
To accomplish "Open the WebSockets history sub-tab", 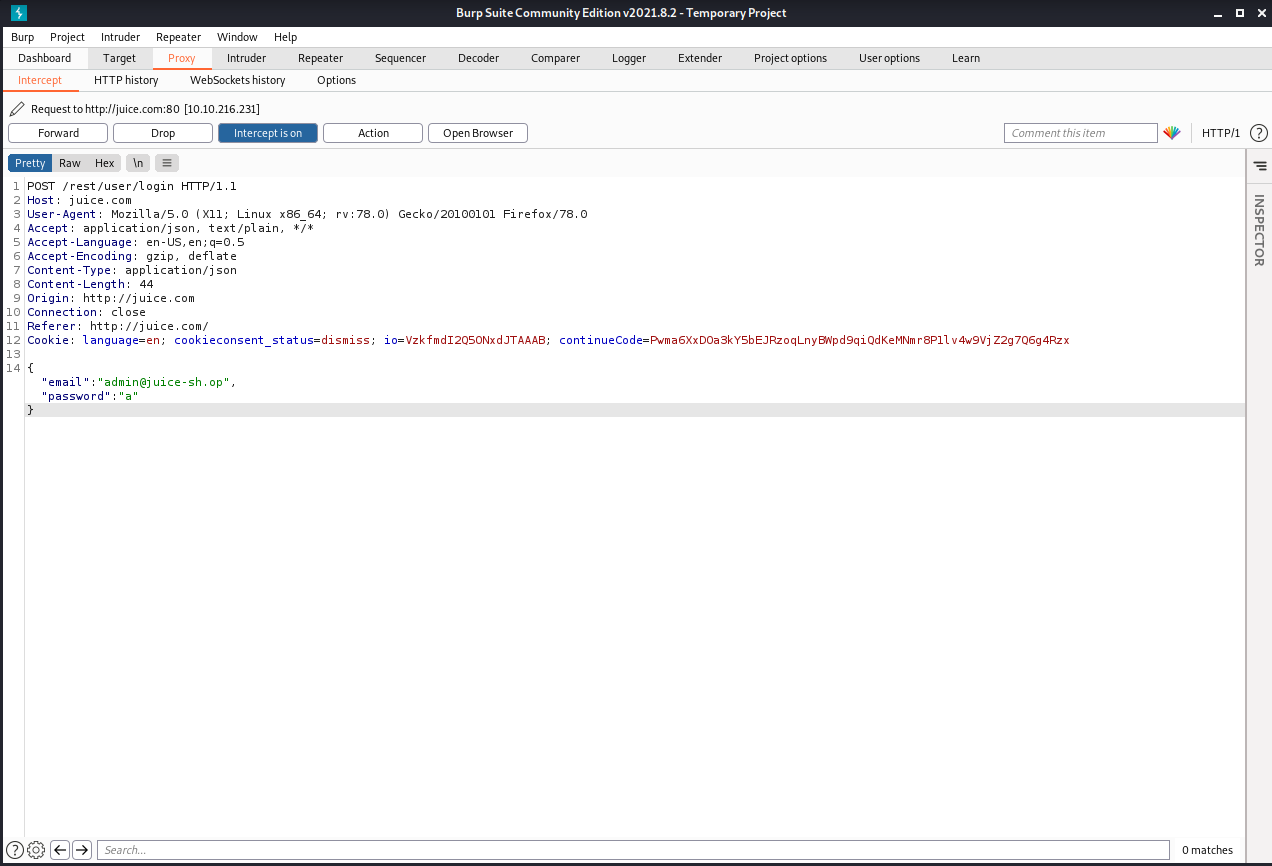I will click(238, 80).
